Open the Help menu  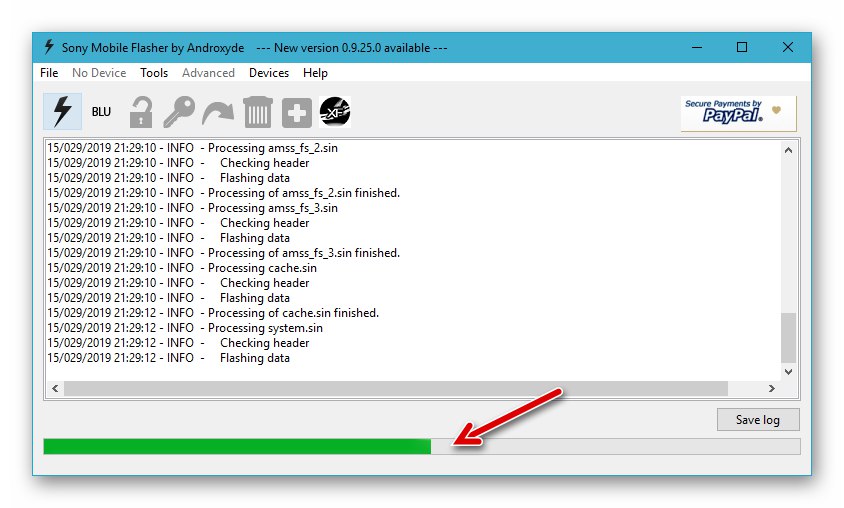tap(315, 73)
